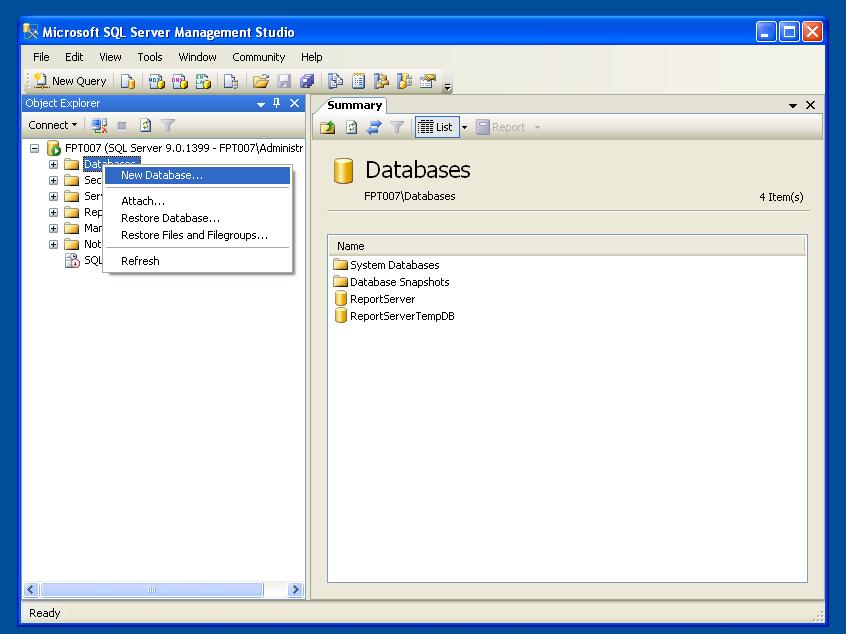Open main toolbar options overflow arrow
Screen dimensions: 846x634
447,87
